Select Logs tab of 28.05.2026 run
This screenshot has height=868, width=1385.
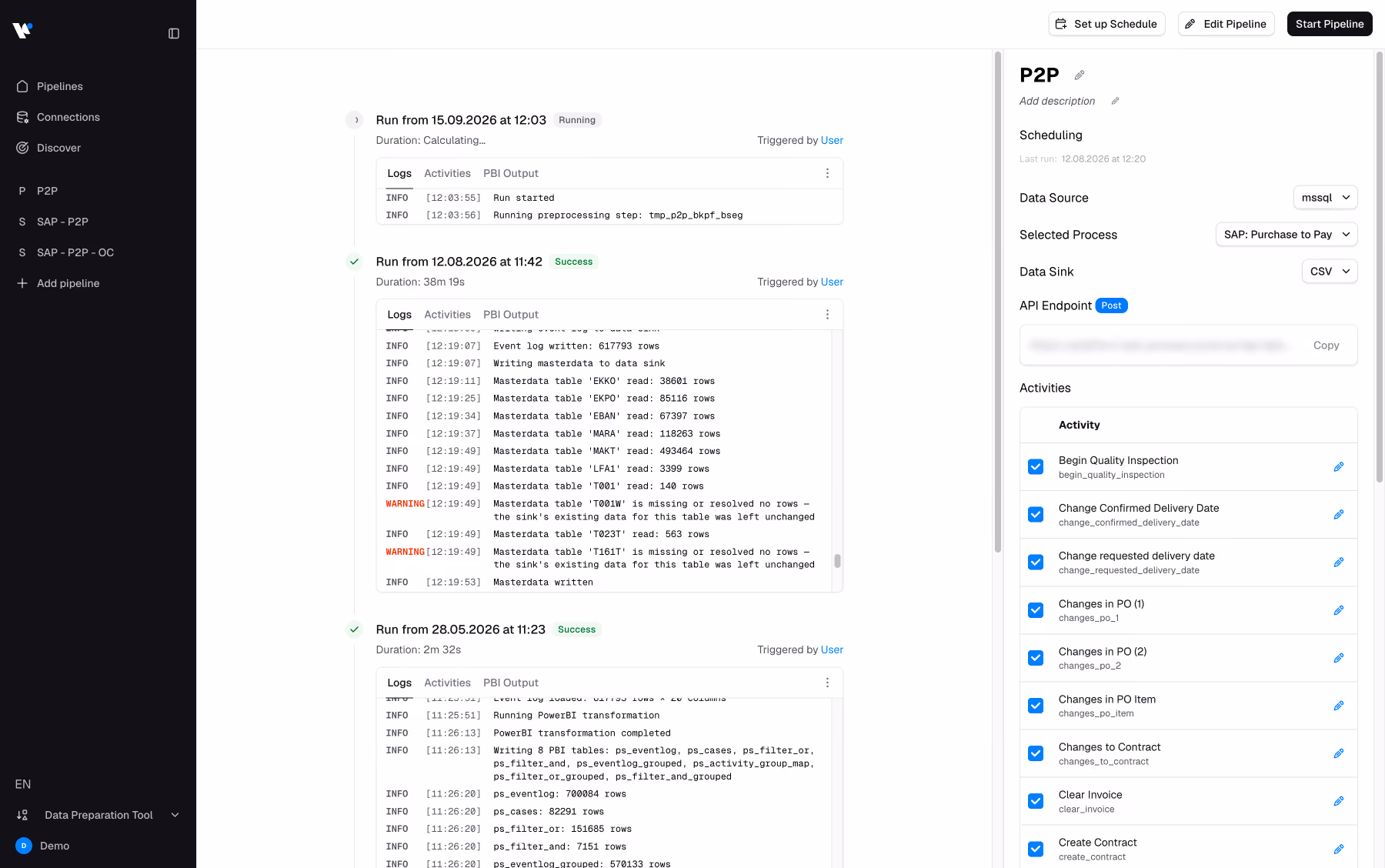pos(399,683)
